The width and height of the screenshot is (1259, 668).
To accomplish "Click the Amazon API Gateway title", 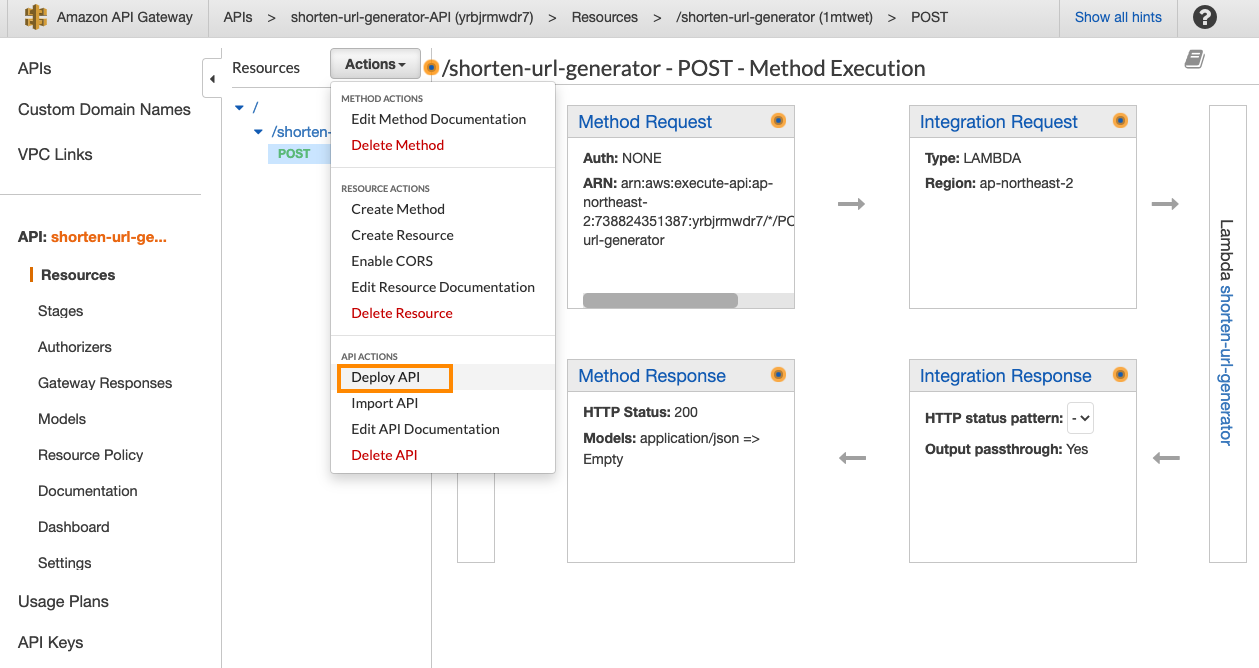I will [125, 17].
